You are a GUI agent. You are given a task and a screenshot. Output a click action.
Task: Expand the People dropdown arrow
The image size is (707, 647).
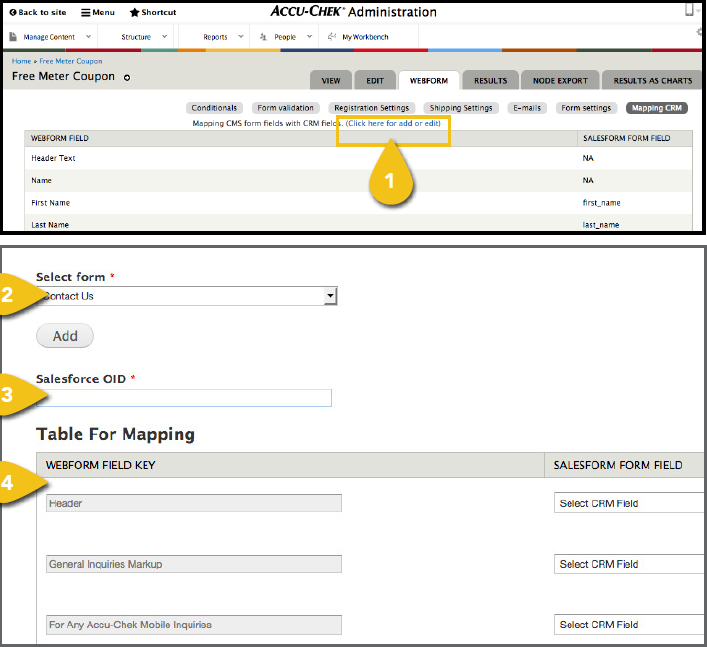[309, 37]
